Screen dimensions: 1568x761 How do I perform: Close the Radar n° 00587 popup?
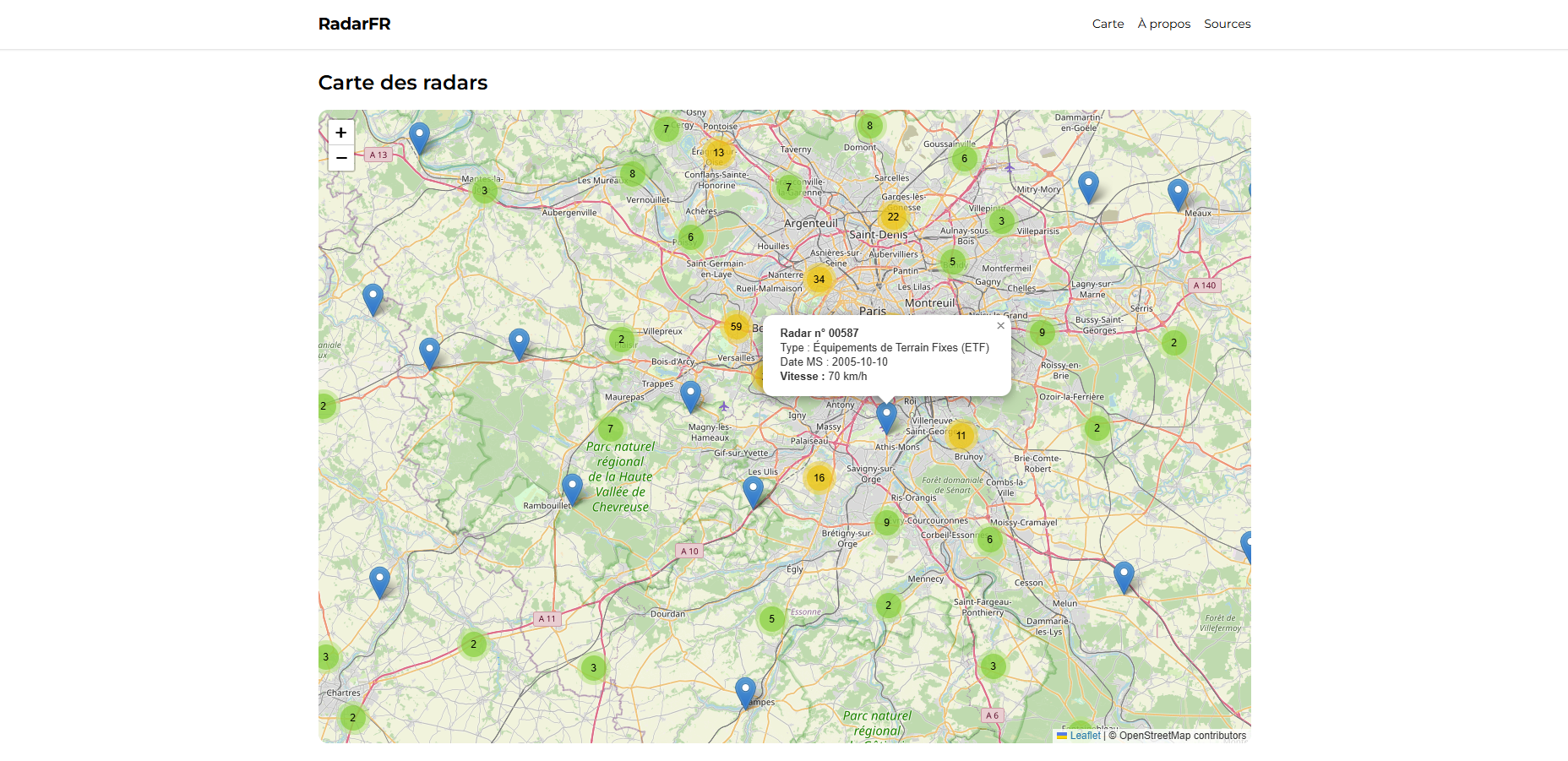1000,326
